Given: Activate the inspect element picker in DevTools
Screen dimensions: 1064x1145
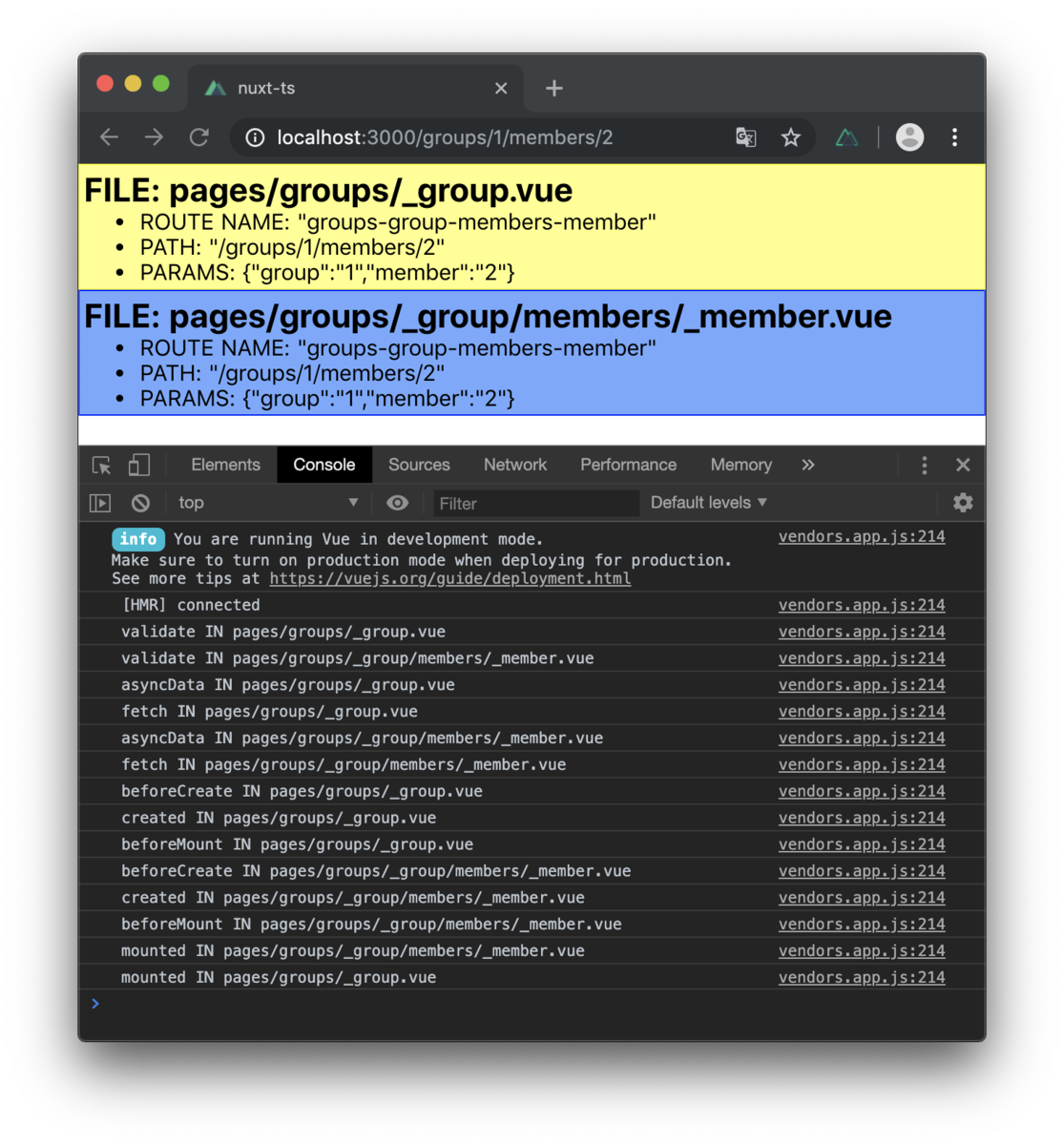Looking at the screenshot, I should pyautogui.click(x=102, y=465).
